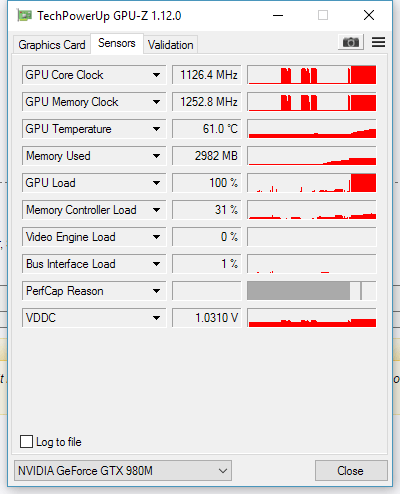Click the Memory Used history graph
400x494 pixels.
(312, 156)
